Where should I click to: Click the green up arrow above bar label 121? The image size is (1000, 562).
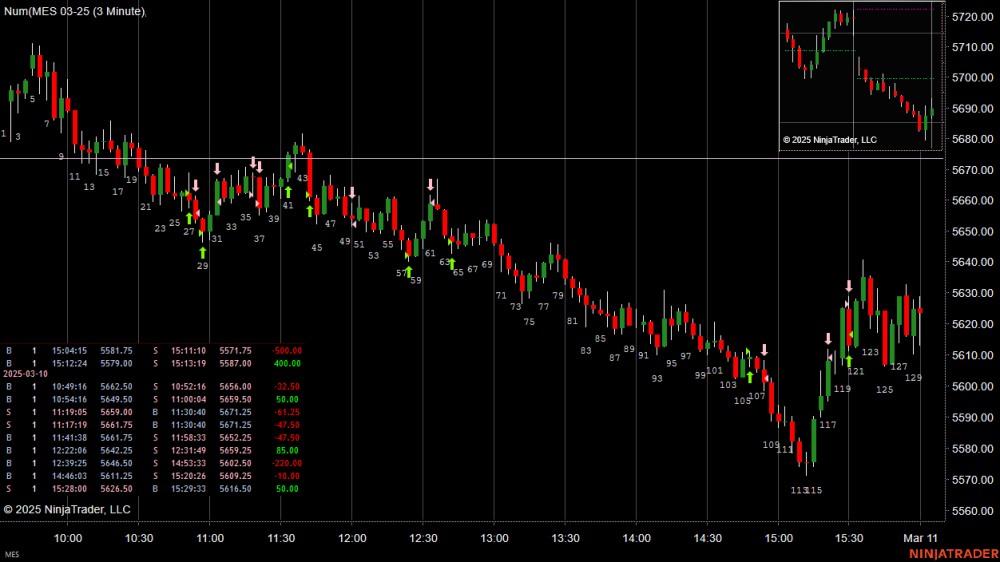[x=849, y=360]
